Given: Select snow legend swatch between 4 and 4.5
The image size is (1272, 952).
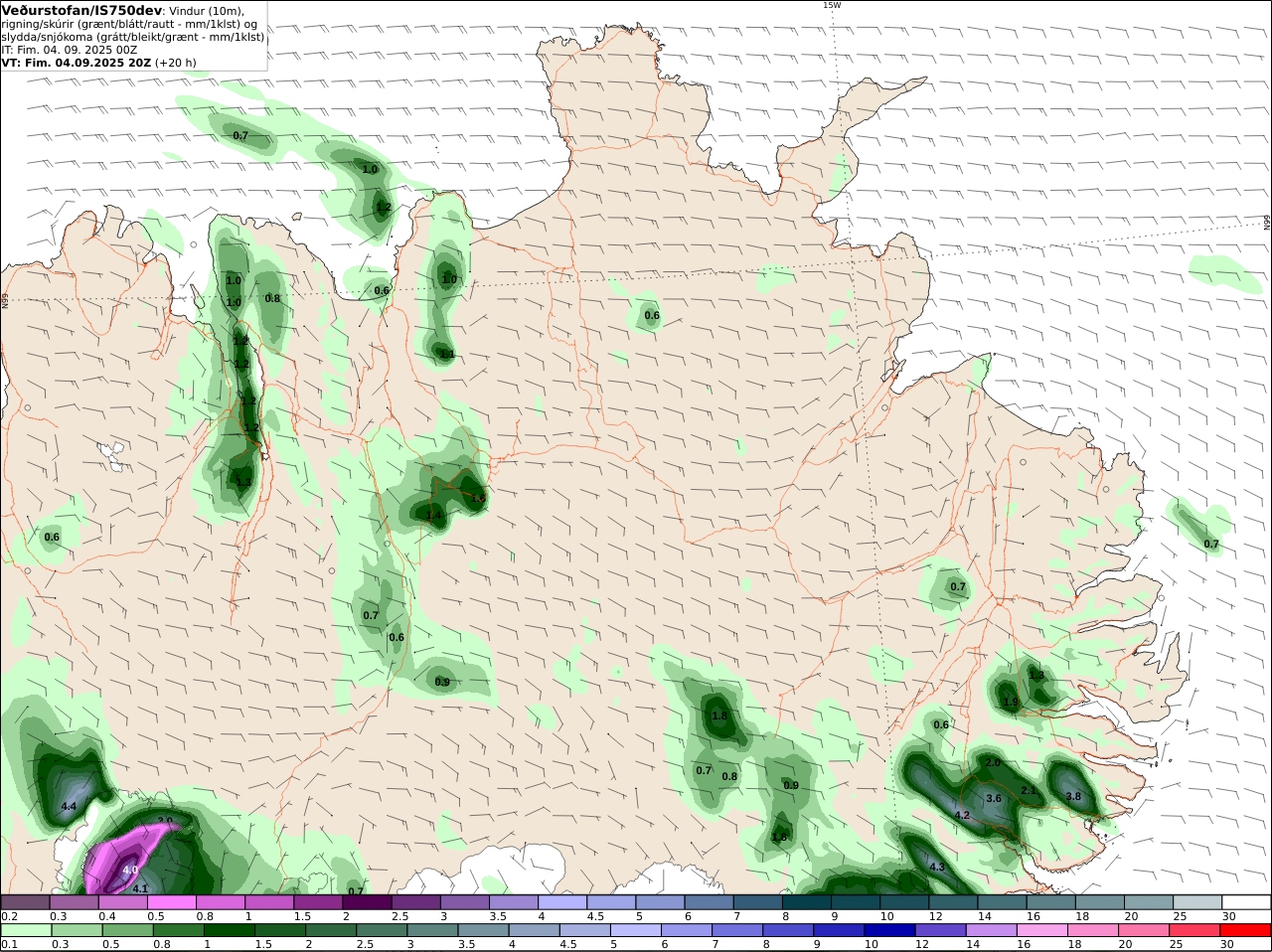Looking at the screenshot, I should pos(562,901).
